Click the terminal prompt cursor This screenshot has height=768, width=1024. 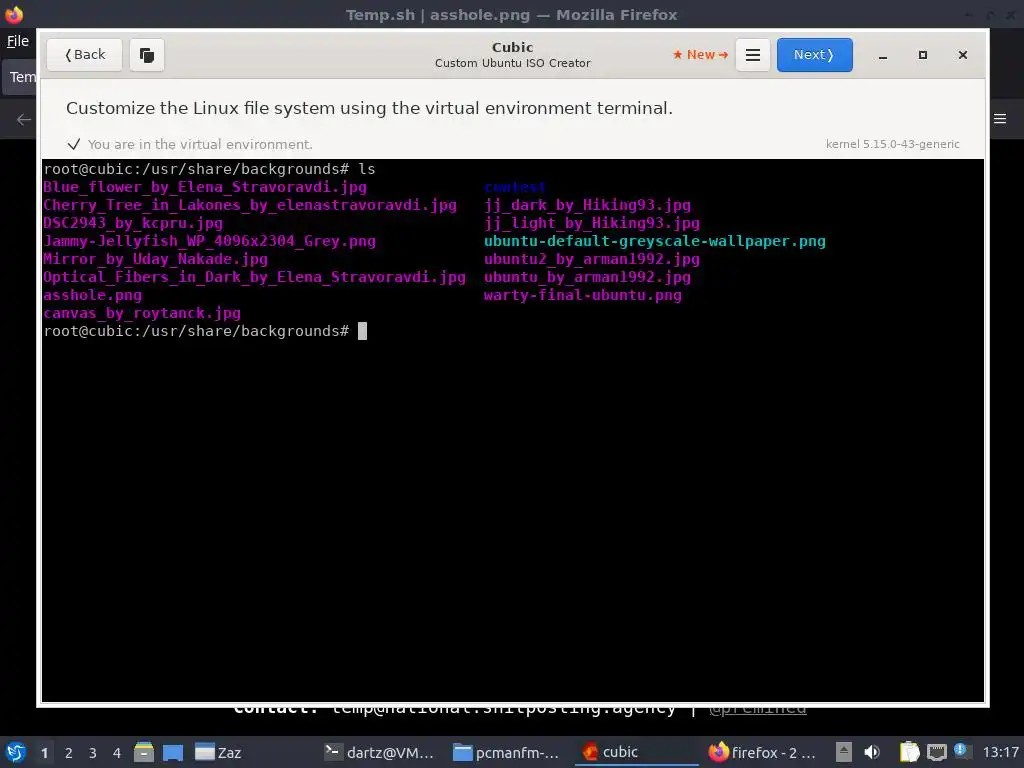(x=362, y=331)
